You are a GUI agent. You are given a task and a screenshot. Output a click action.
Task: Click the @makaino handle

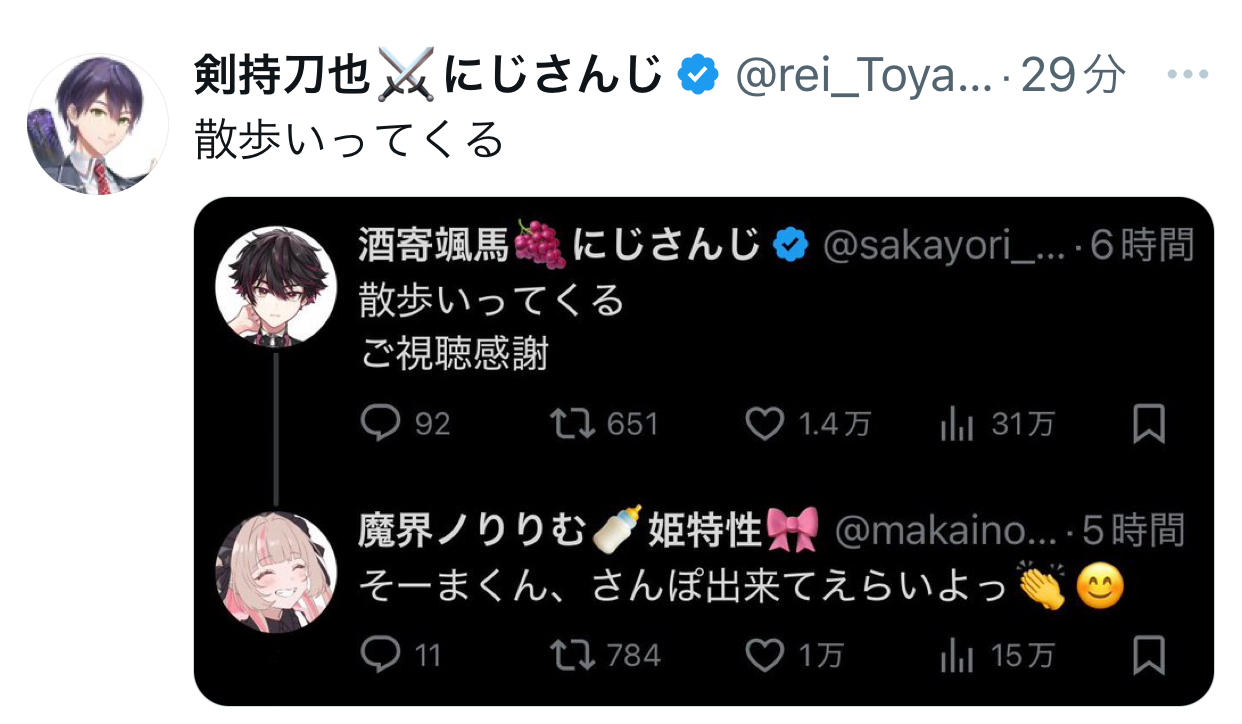(x=944, y=530)
